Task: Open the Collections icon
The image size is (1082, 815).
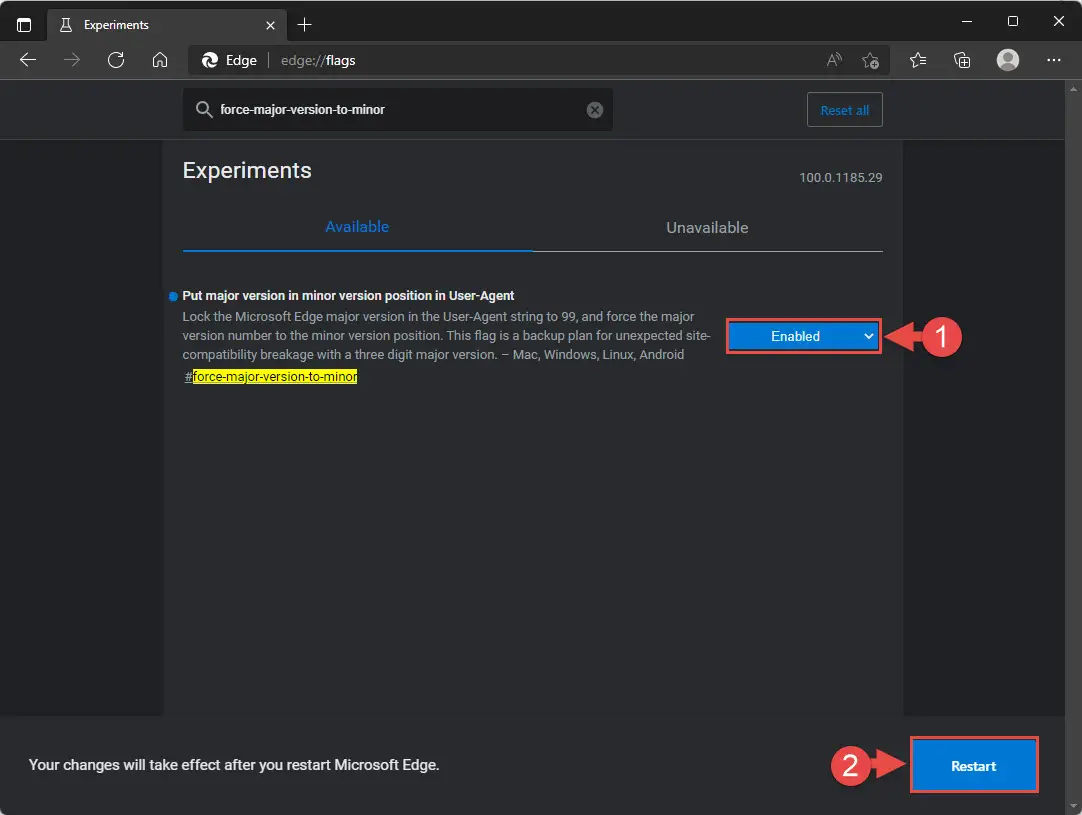Action: click(962, 60)
